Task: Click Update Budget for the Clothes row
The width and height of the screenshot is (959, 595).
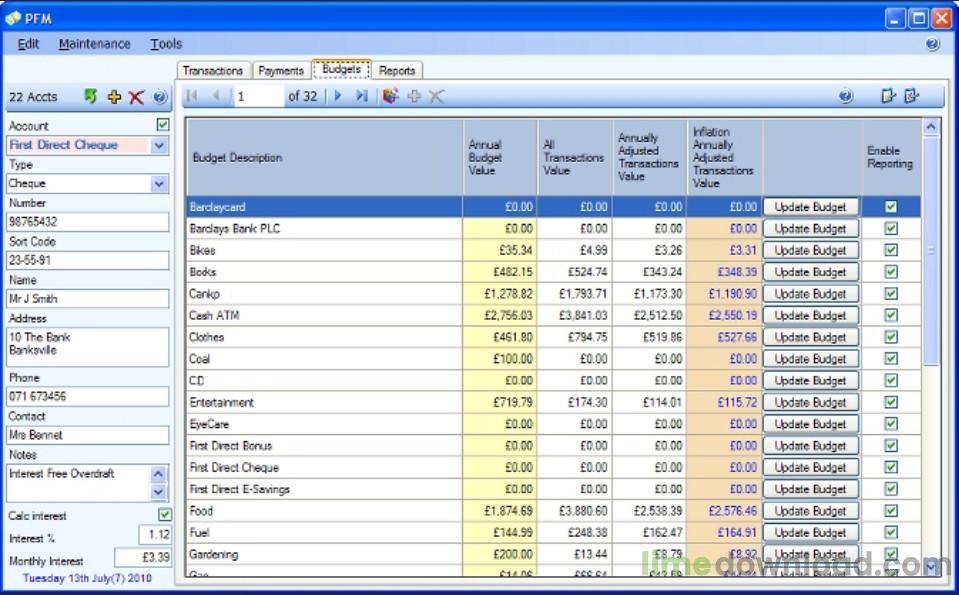Action: [810, 337]
